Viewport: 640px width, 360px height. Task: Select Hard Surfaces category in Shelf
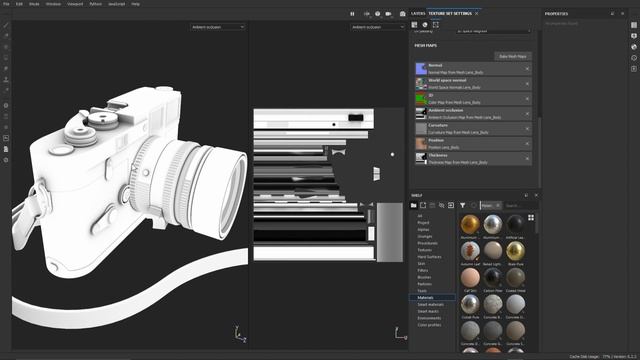tap(429, 257)
